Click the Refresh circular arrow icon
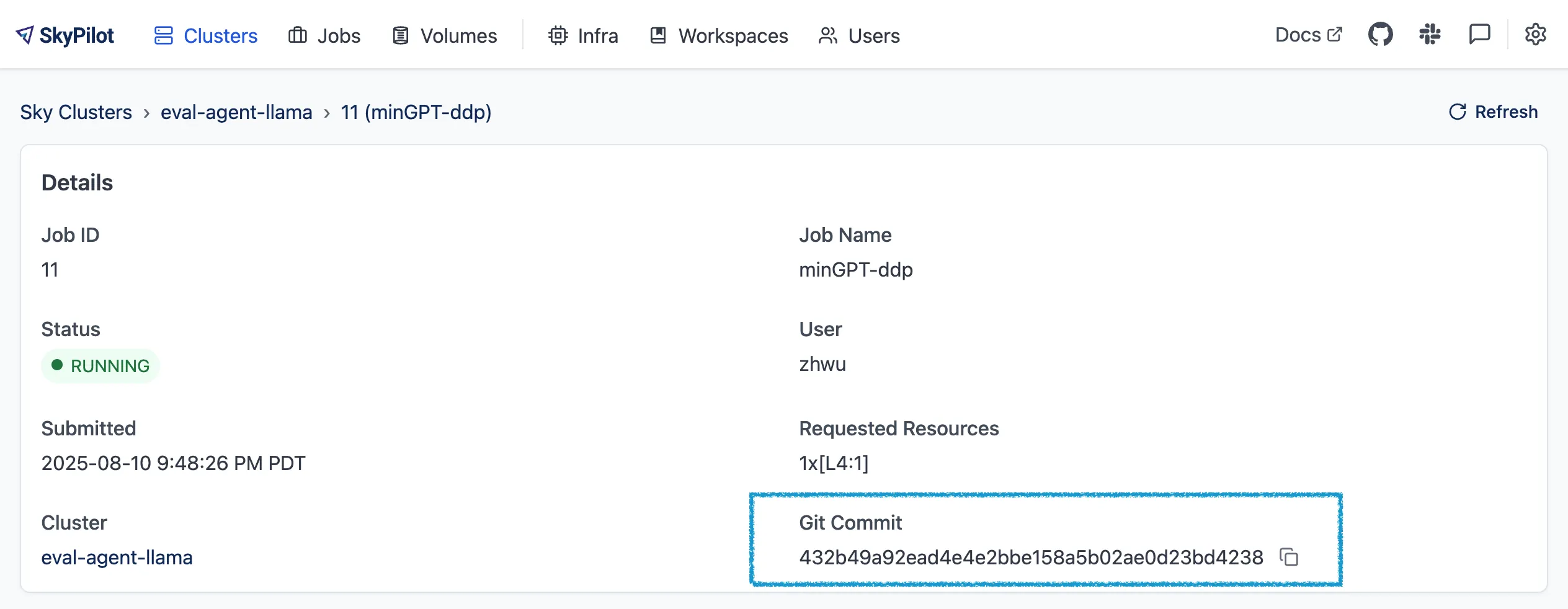Viewport: 1568px width, 609px height. (x=1457, y=112)
